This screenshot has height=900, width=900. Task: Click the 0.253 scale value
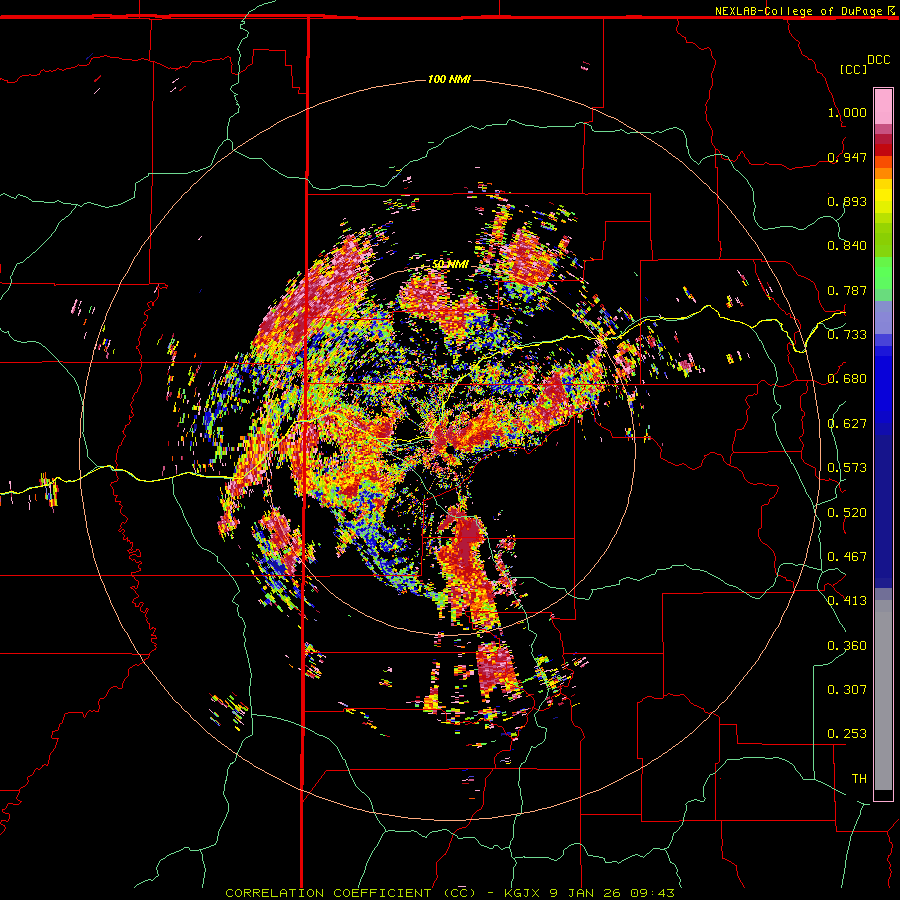pyautogui.click(x=847, y=734)
